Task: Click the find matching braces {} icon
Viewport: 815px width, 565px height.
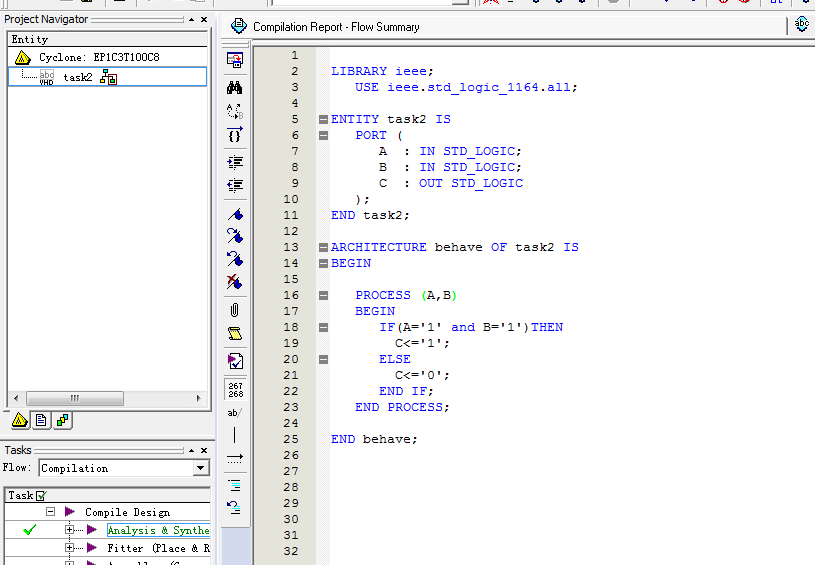Action: coord(235,135)
